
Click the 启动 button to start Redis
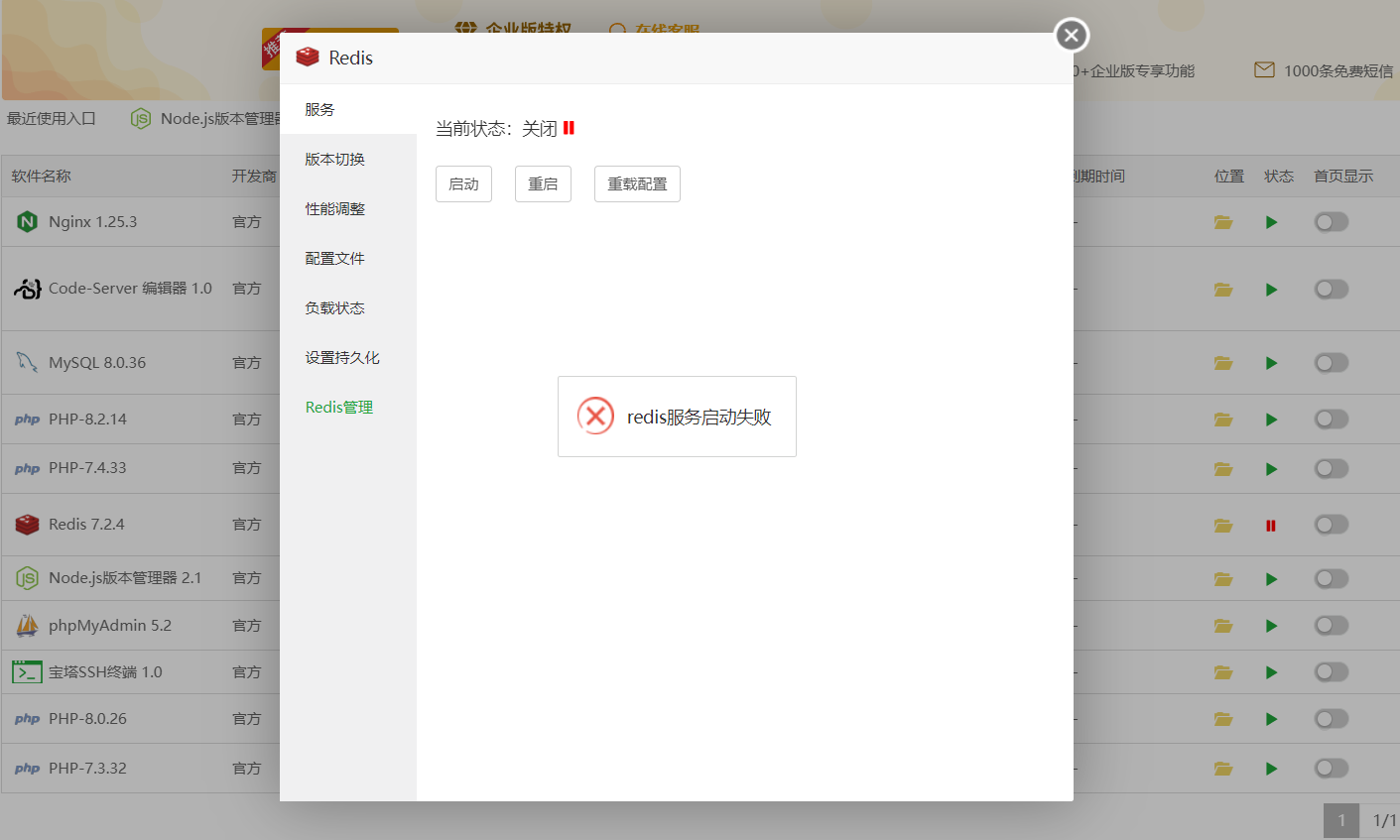pos(463,183)
